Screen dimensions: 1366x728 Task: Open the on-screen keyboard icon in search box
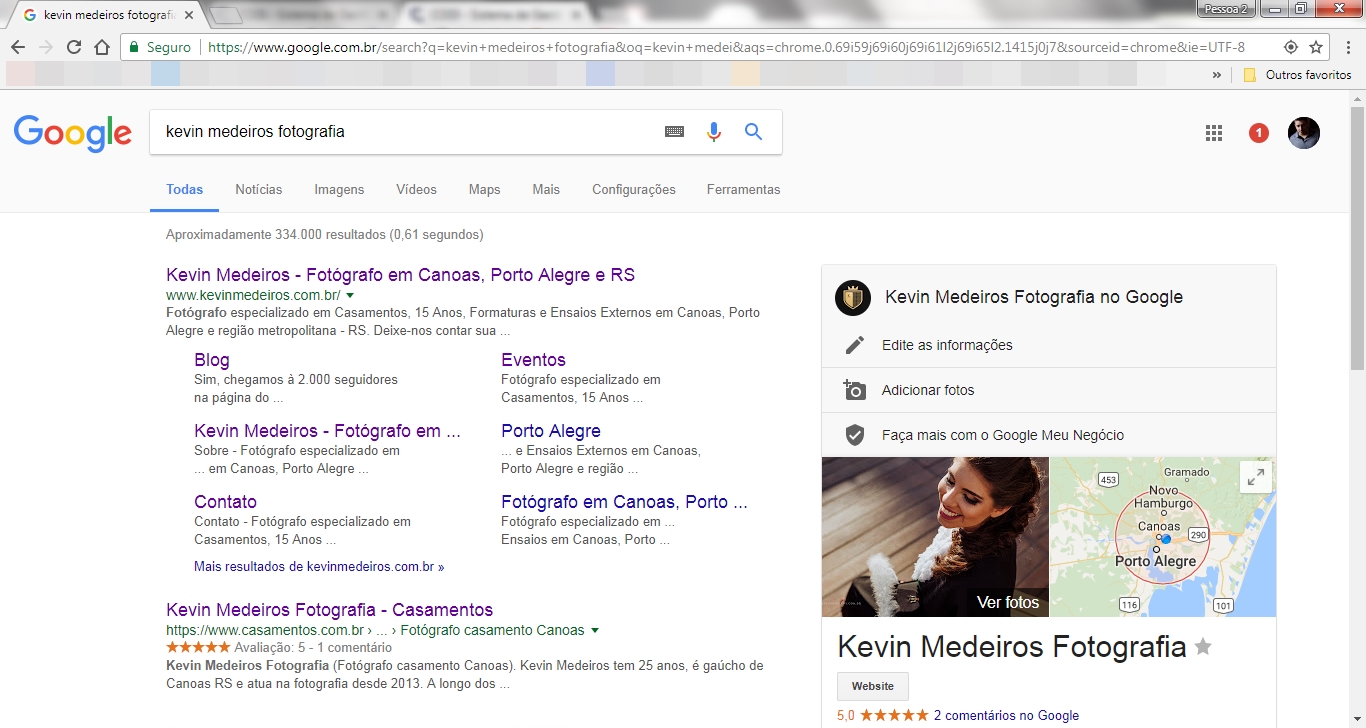(675, 131)
